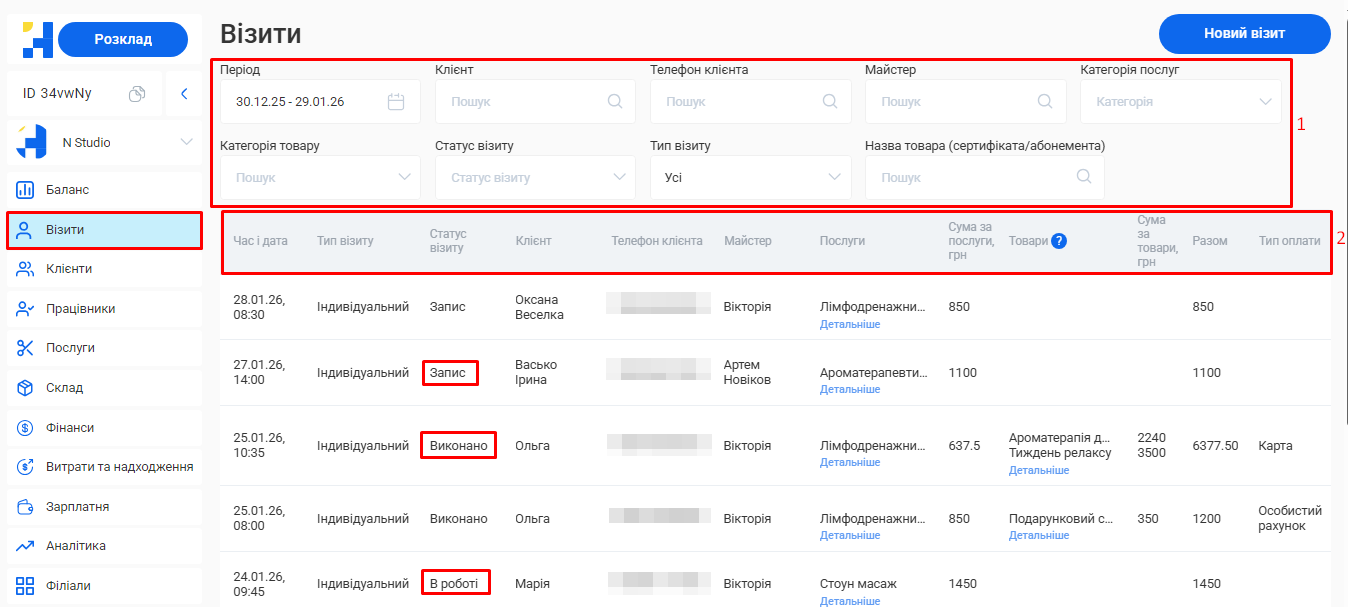
Task: Select Аналітика in the left menu
Action: [75, 546]
